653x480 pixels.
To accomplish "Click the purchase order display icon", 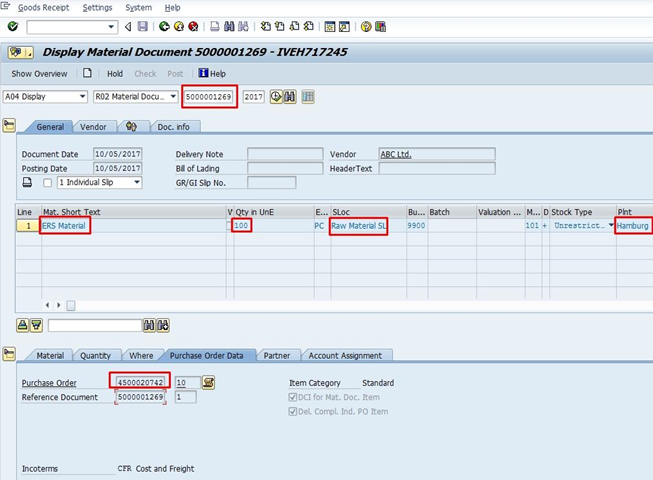I will pyautogui.click(x=208, y=382).
